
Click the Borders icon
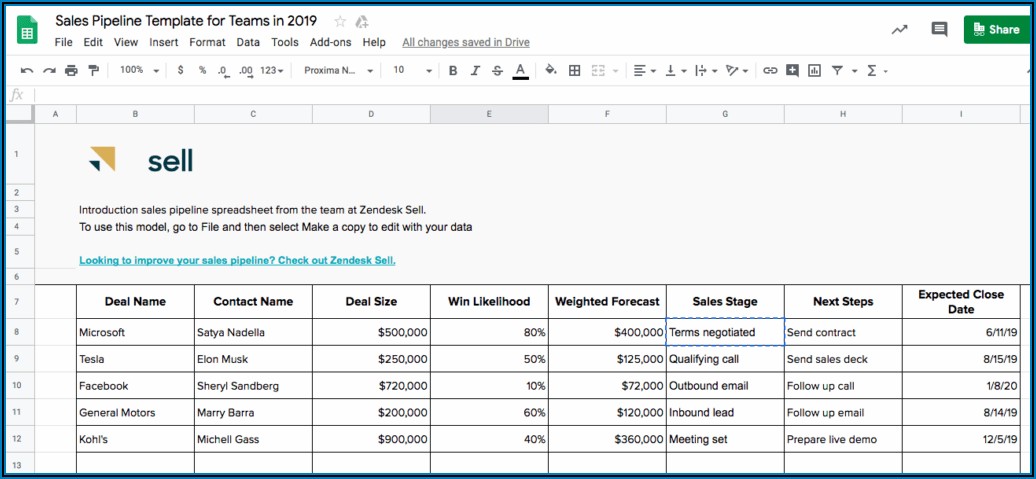coord(574,71)
